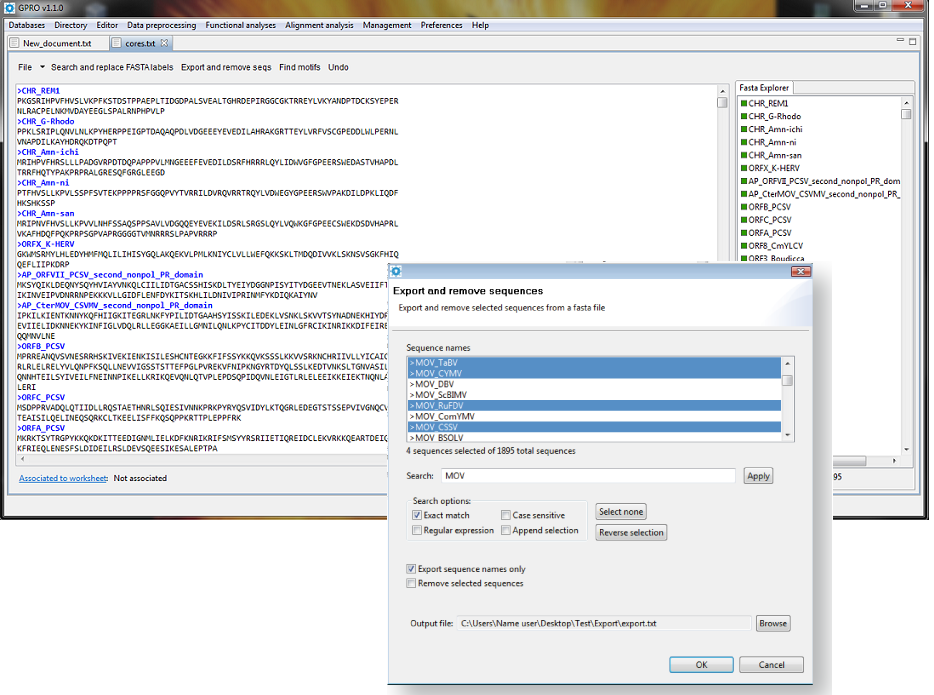Click the gear icon in dialog title bar

pyautogui.click(x=396, y=271)
